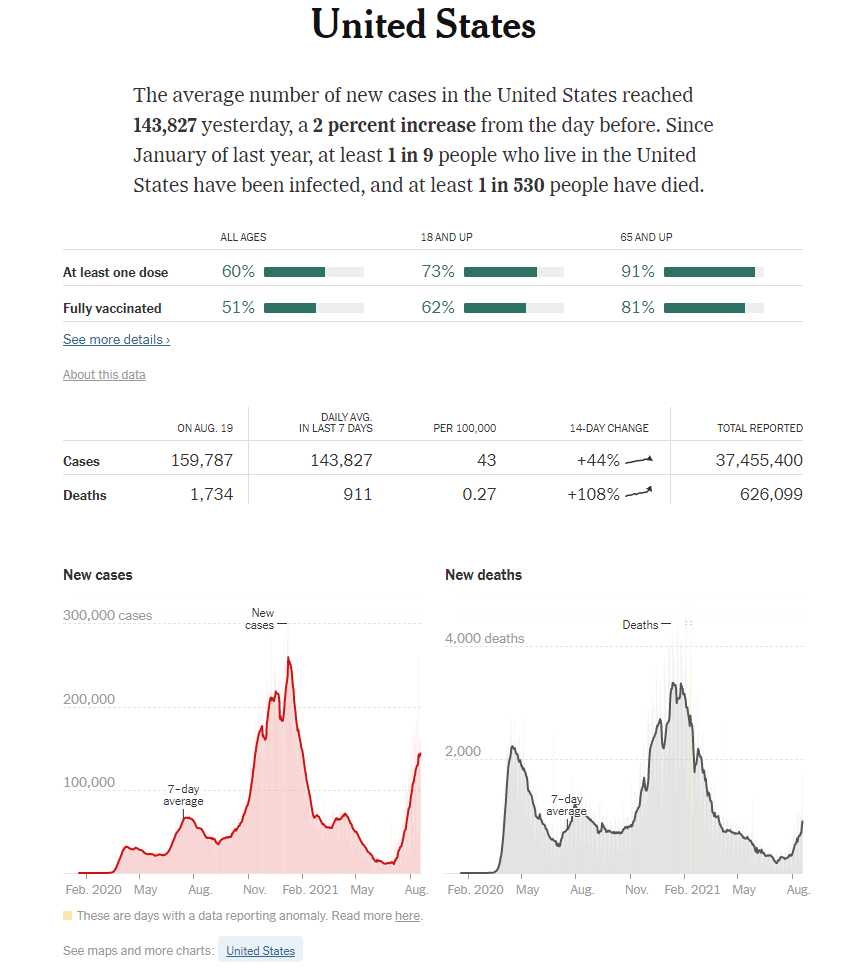Click the 'Feb. 2021' tick on deaths chart

(x=691, y=889)
